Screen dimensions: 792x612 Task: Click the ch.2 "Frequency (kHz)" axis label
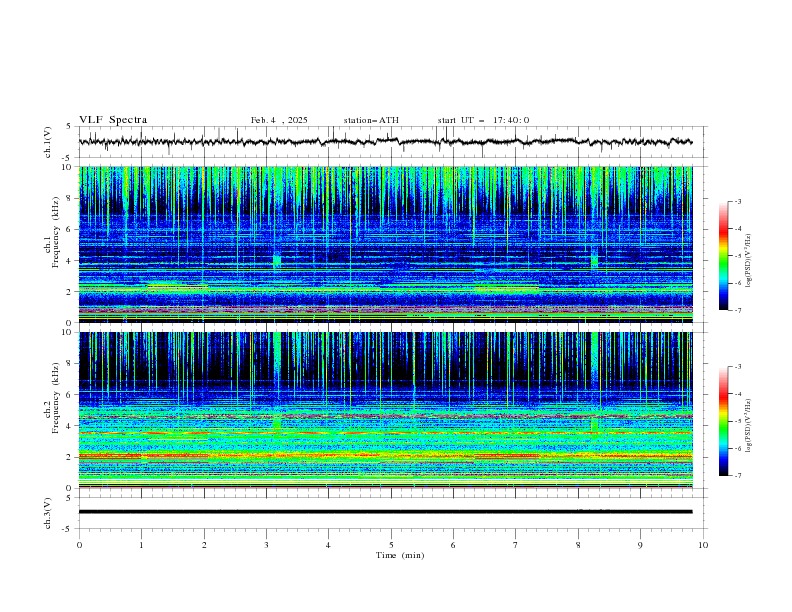tap(55, 398)
